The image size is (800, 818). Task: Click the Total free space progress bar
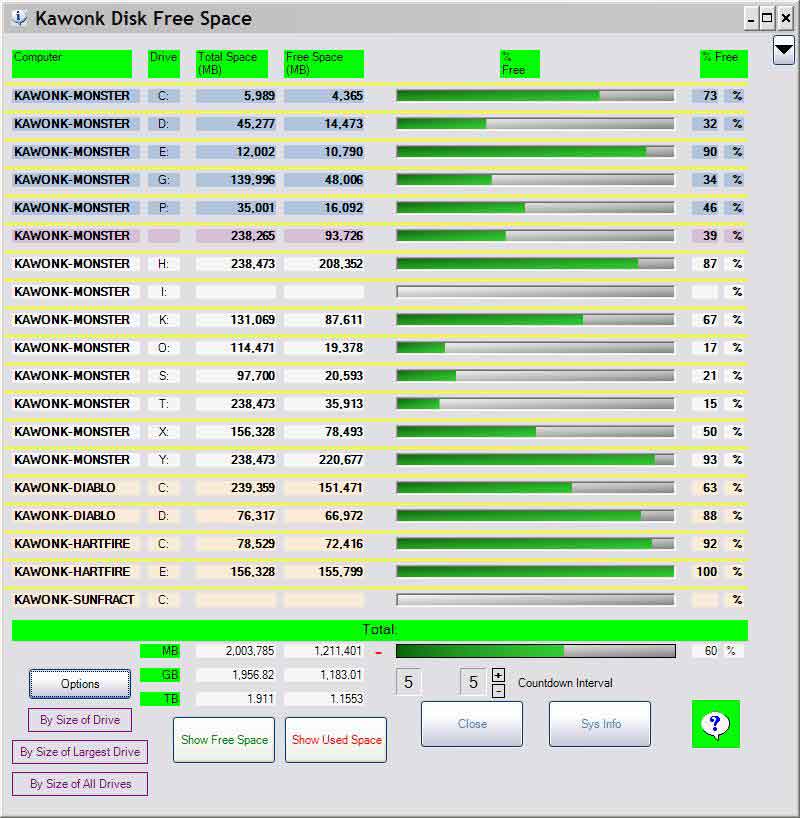coord(535,651)
